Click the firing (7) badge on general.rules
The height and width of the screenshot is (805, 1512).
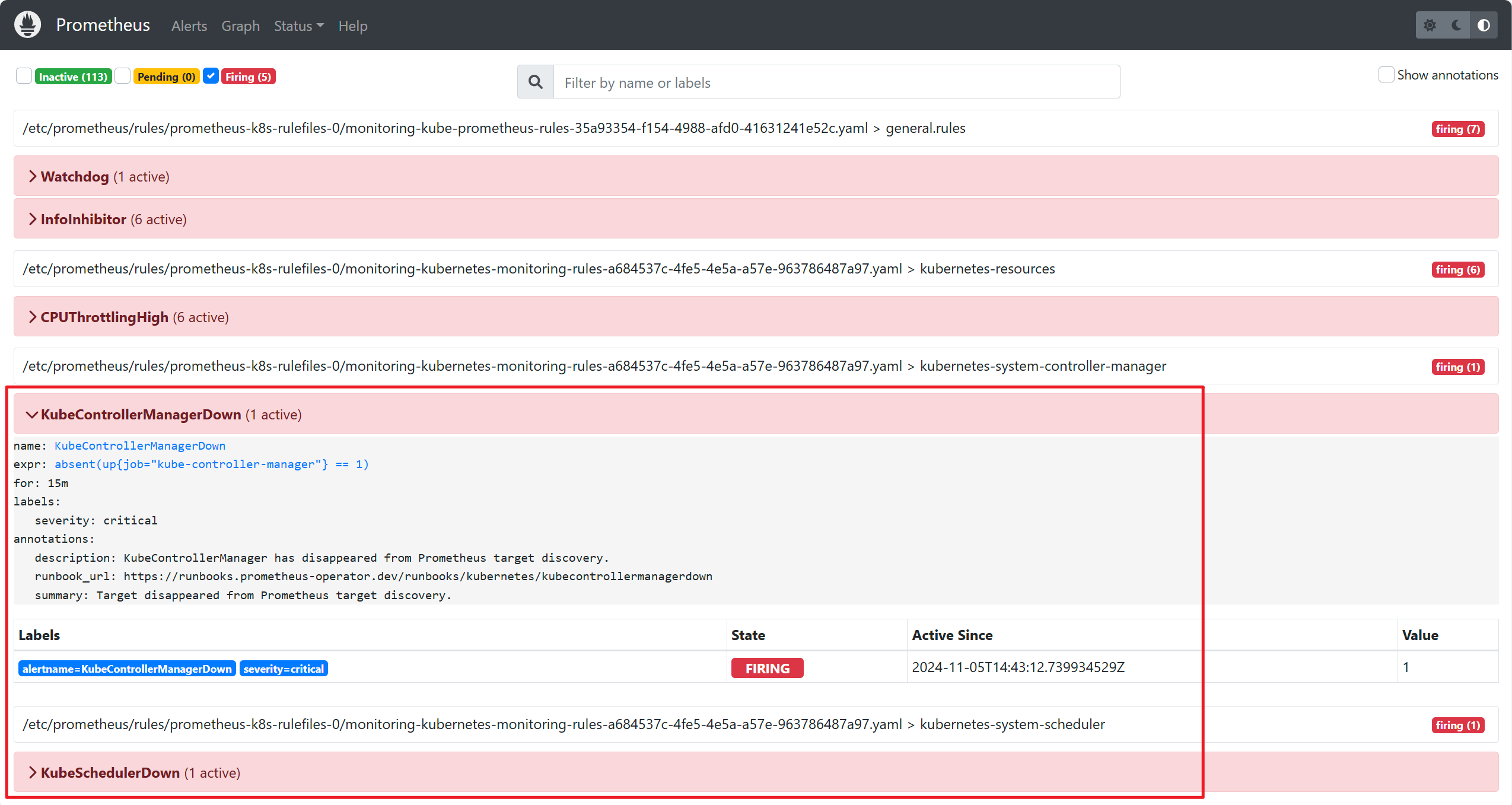click(x=1457, y=129)
